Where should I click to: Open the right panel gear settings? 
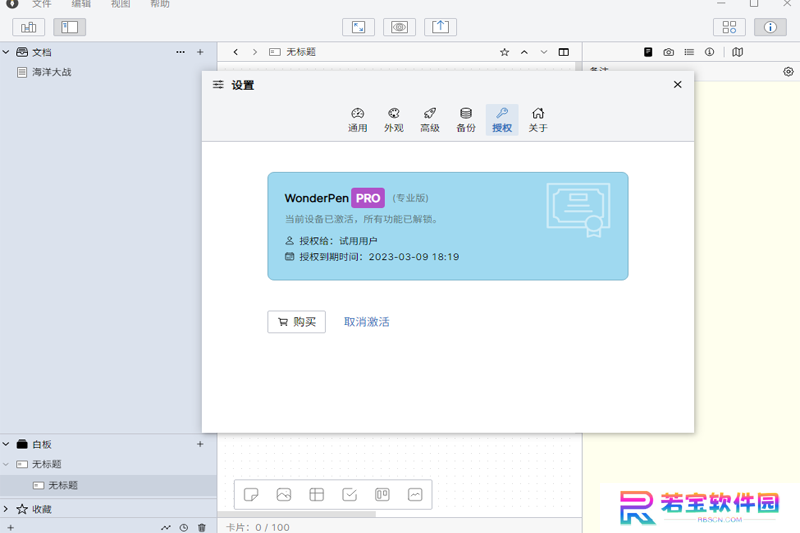788,72
